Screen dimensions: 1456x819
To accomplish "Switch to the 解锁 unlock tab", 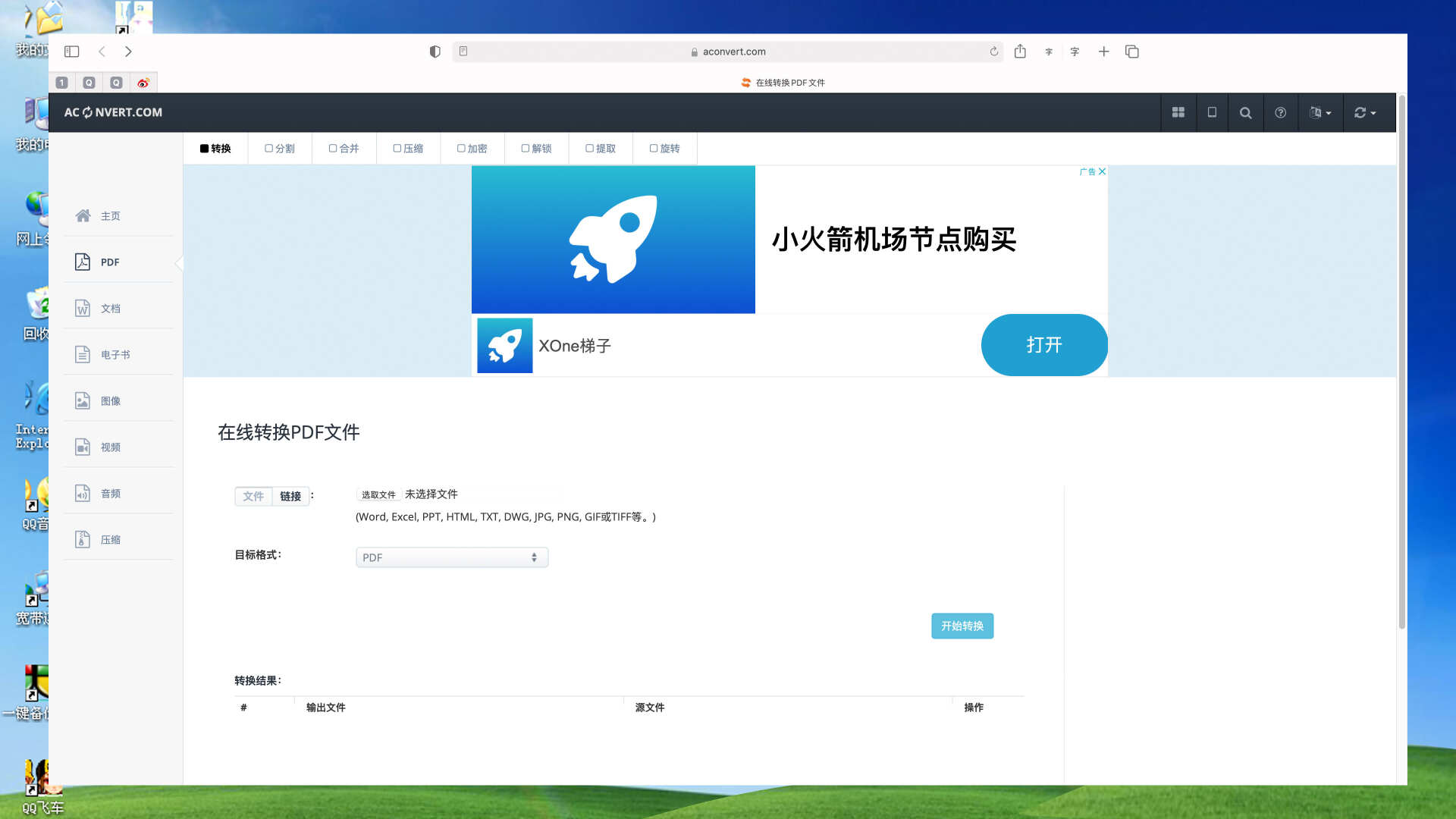I will pyautogui.click(x=537, y=149).
